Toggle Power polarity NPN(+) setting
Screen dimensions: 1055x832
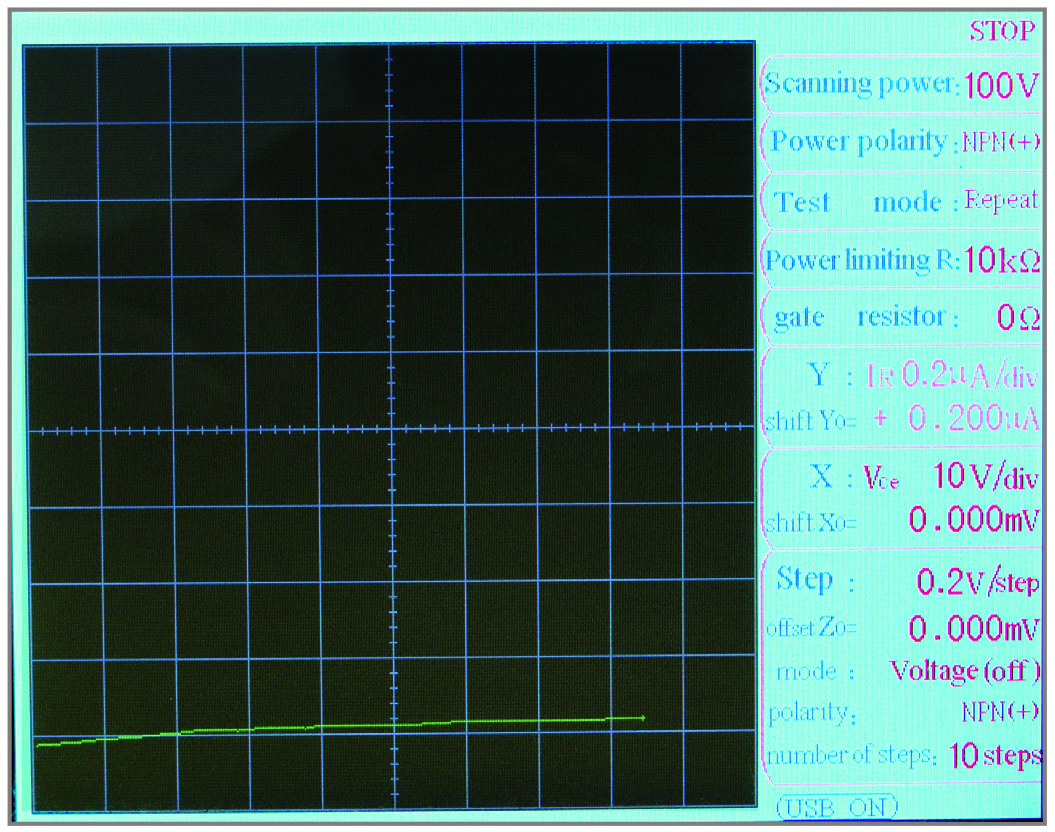[1001, 142]
